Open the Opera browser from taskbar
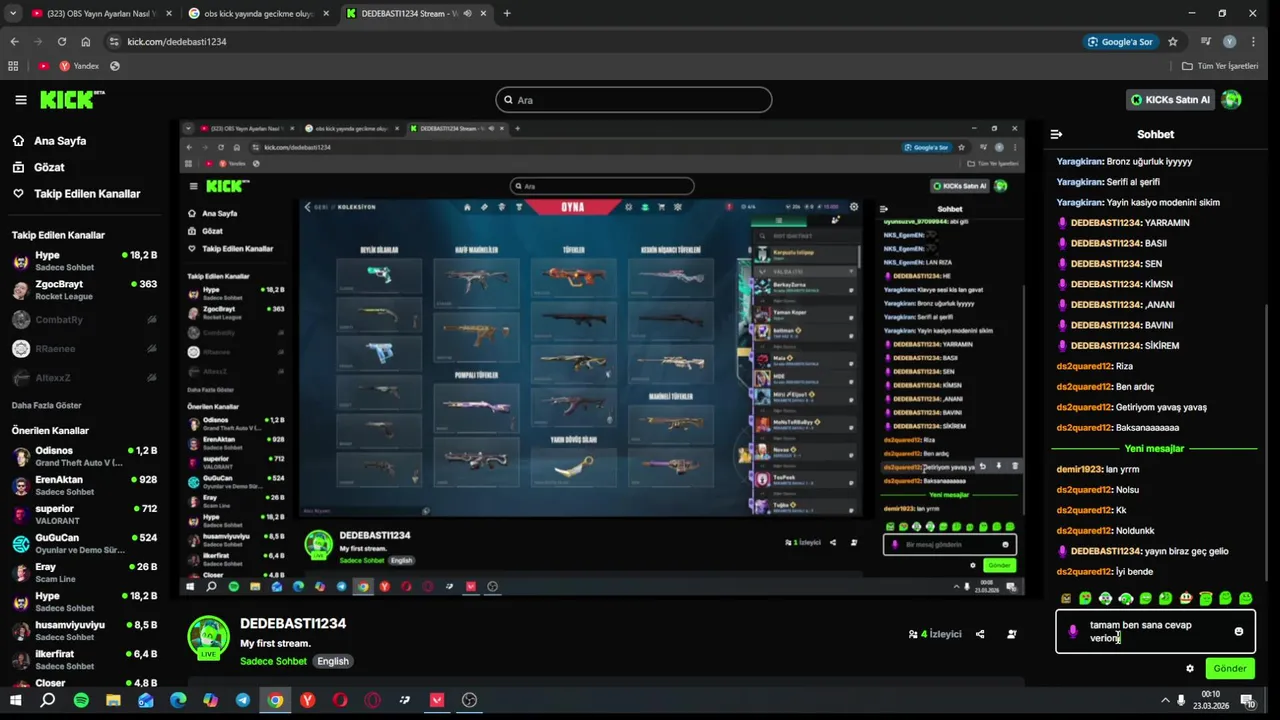 click(340, 700)
